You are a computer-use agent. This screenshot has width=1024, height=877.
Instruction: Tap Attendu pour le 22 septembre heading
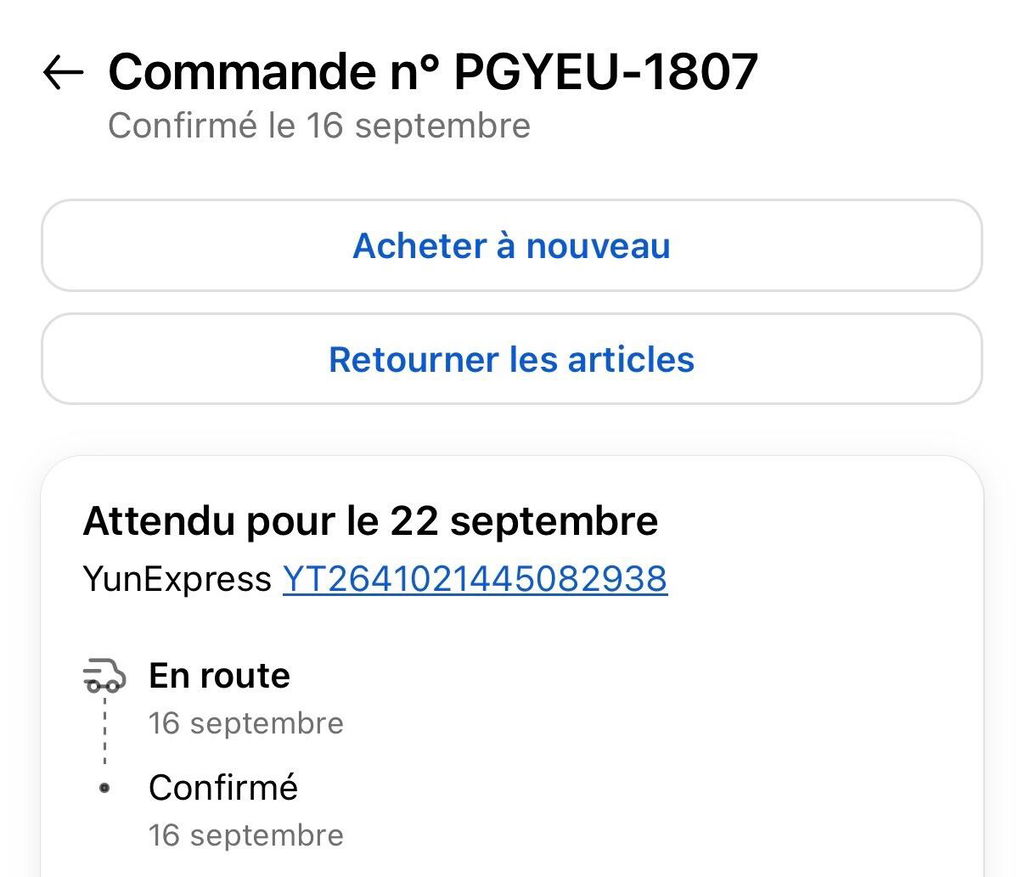370,521
